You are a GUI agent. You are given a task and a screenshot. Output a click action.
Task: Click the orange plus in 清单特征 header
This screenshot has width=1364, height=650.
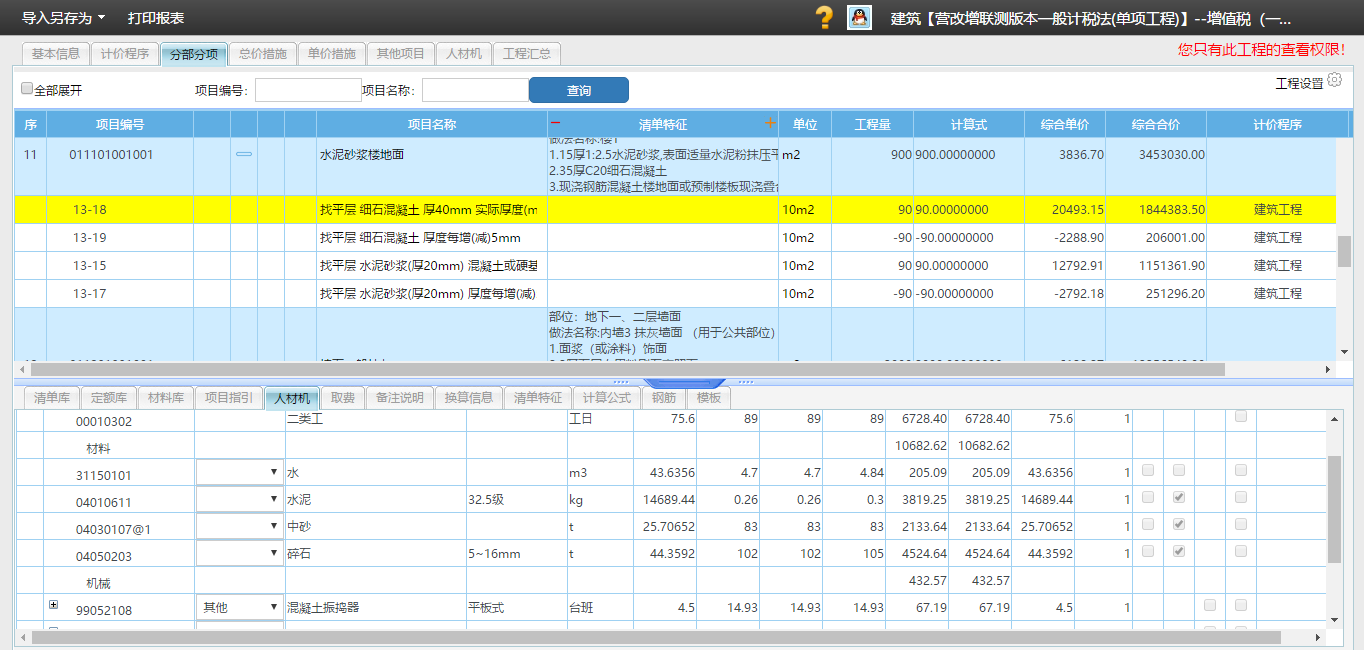point(770,124)
